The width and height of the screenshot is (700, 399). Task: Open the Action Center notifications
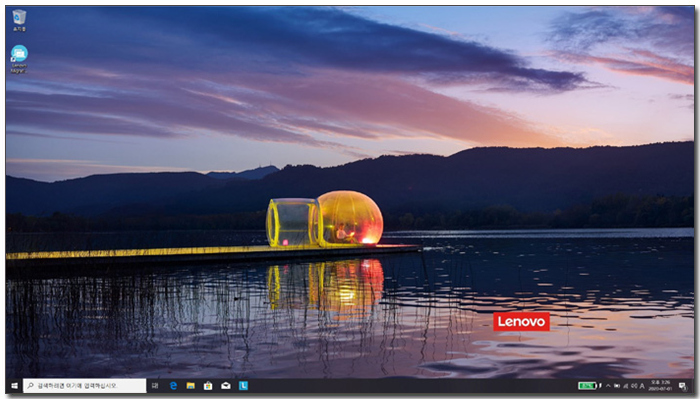(683, 386)
